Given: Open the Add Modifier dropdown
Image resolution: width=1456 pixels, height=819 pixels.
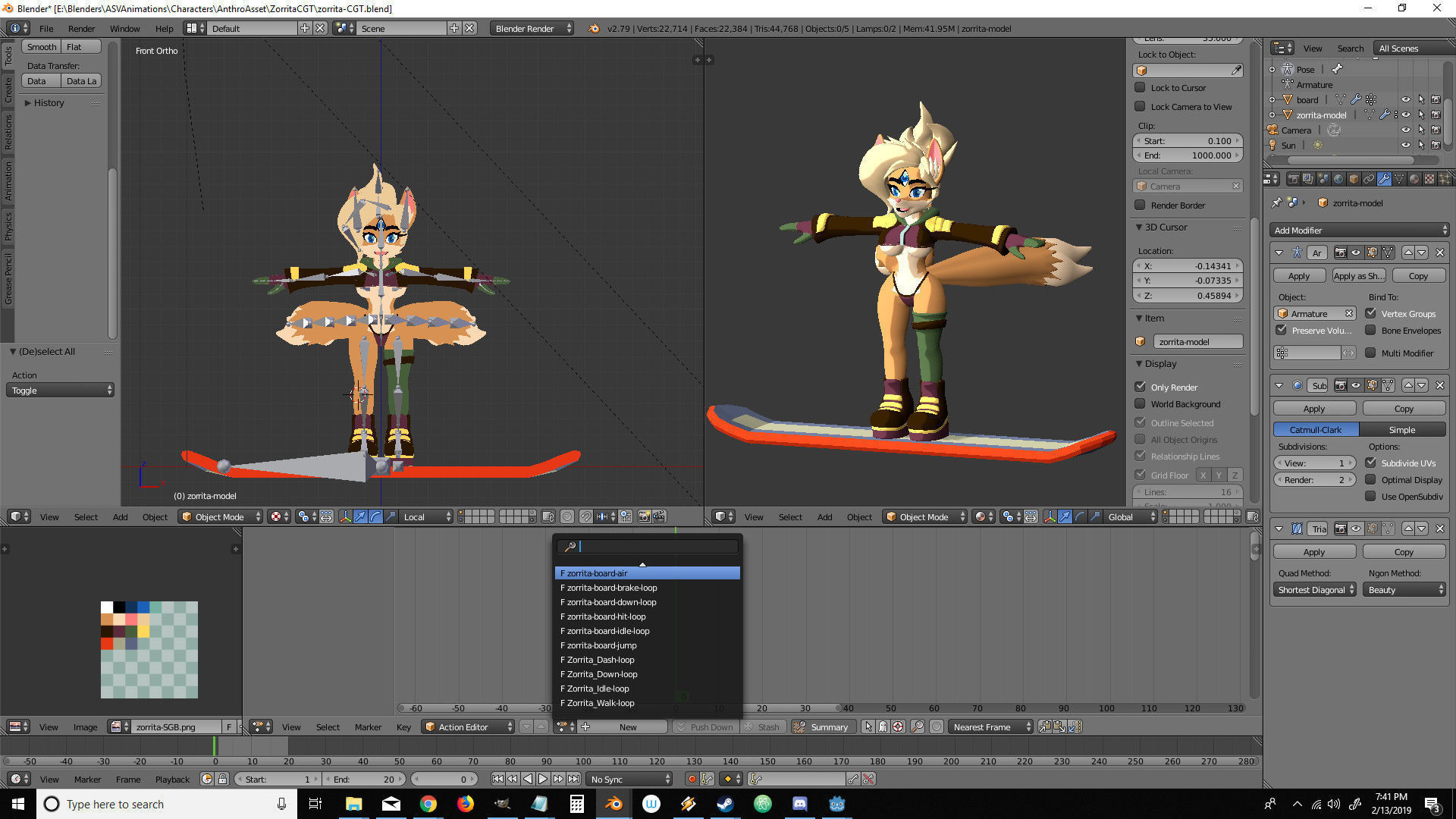Looking at the screenshot, I should [1359, 230].
